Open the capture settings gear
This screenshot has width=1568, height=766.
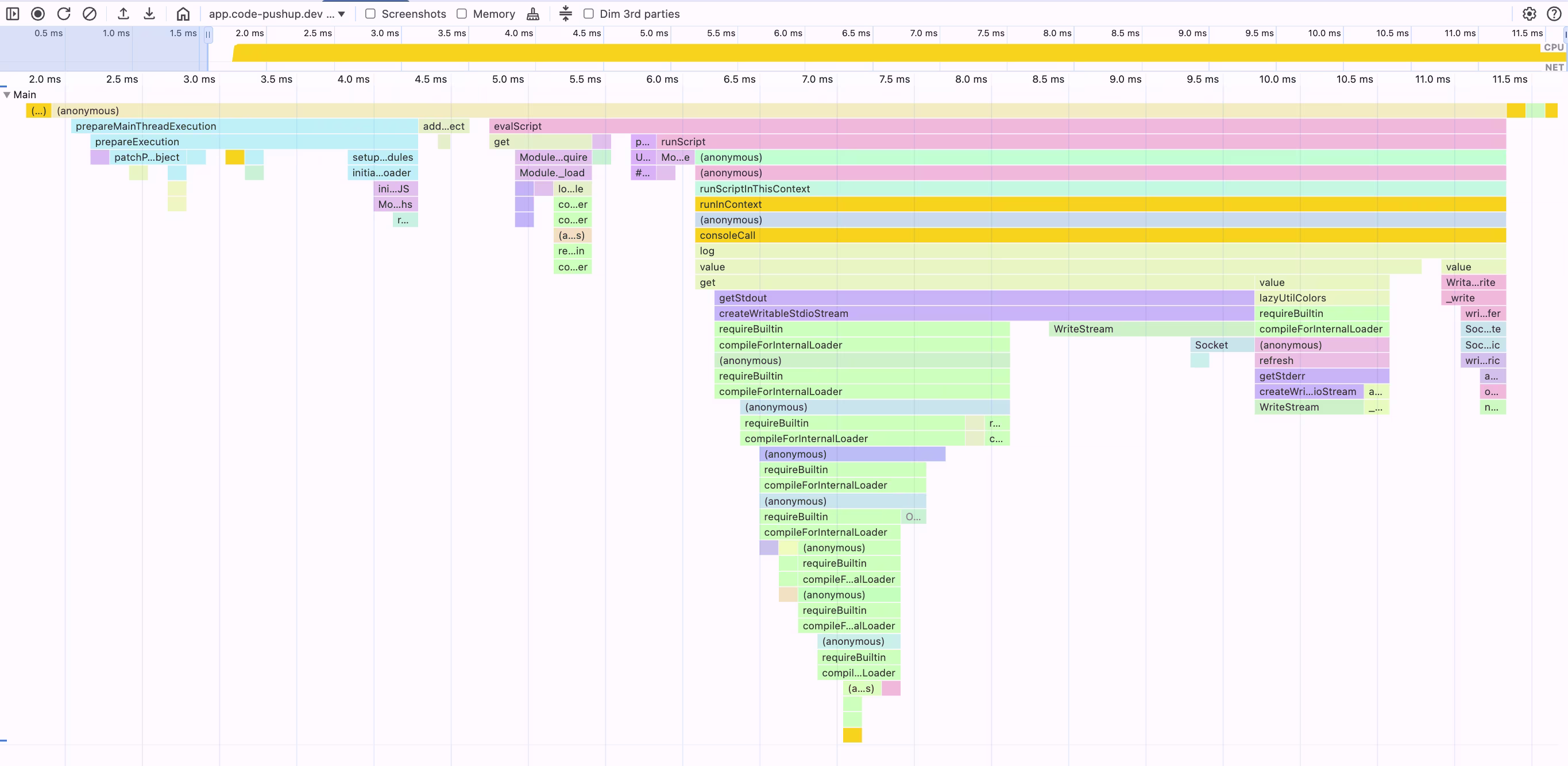pos(1529,13)
